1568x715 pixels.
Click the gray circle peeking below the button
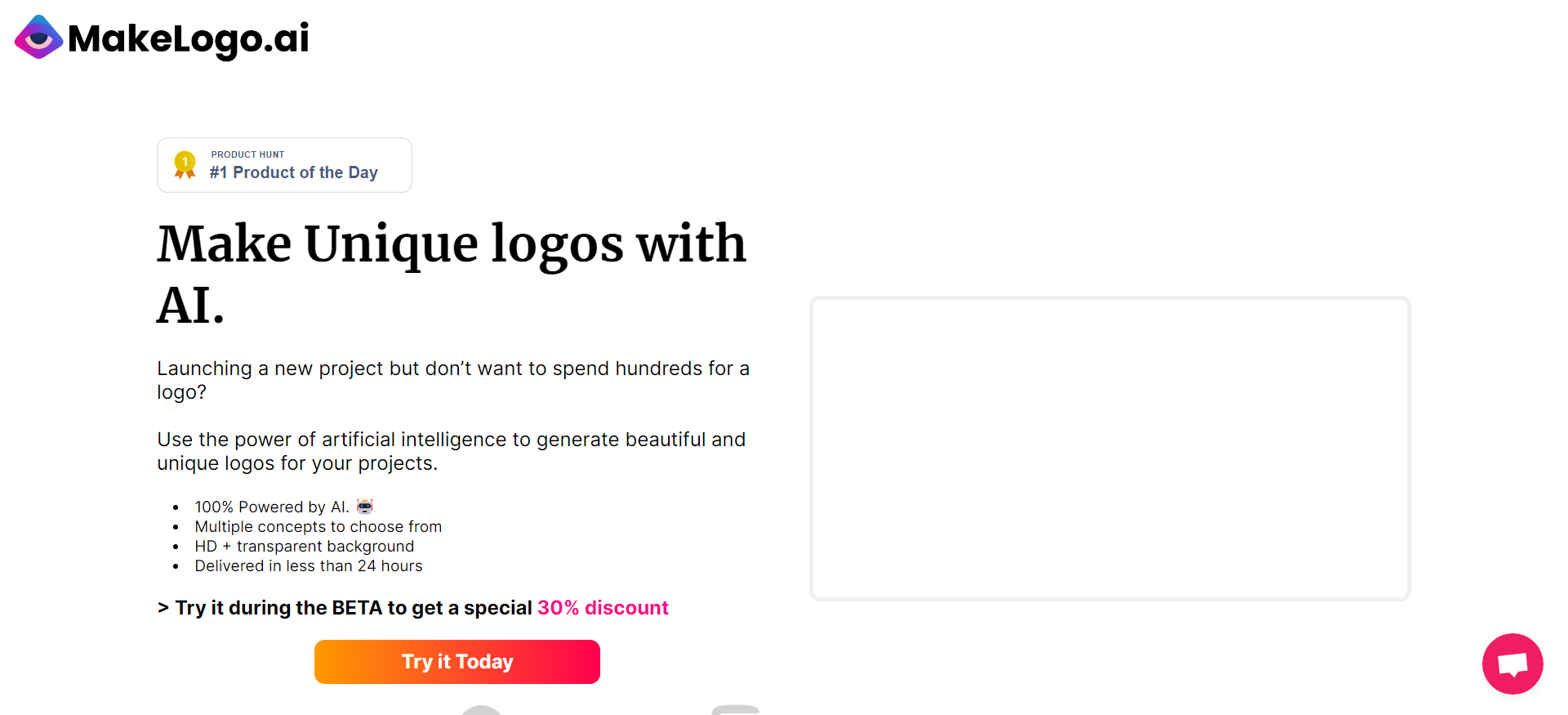coord(481,709)
